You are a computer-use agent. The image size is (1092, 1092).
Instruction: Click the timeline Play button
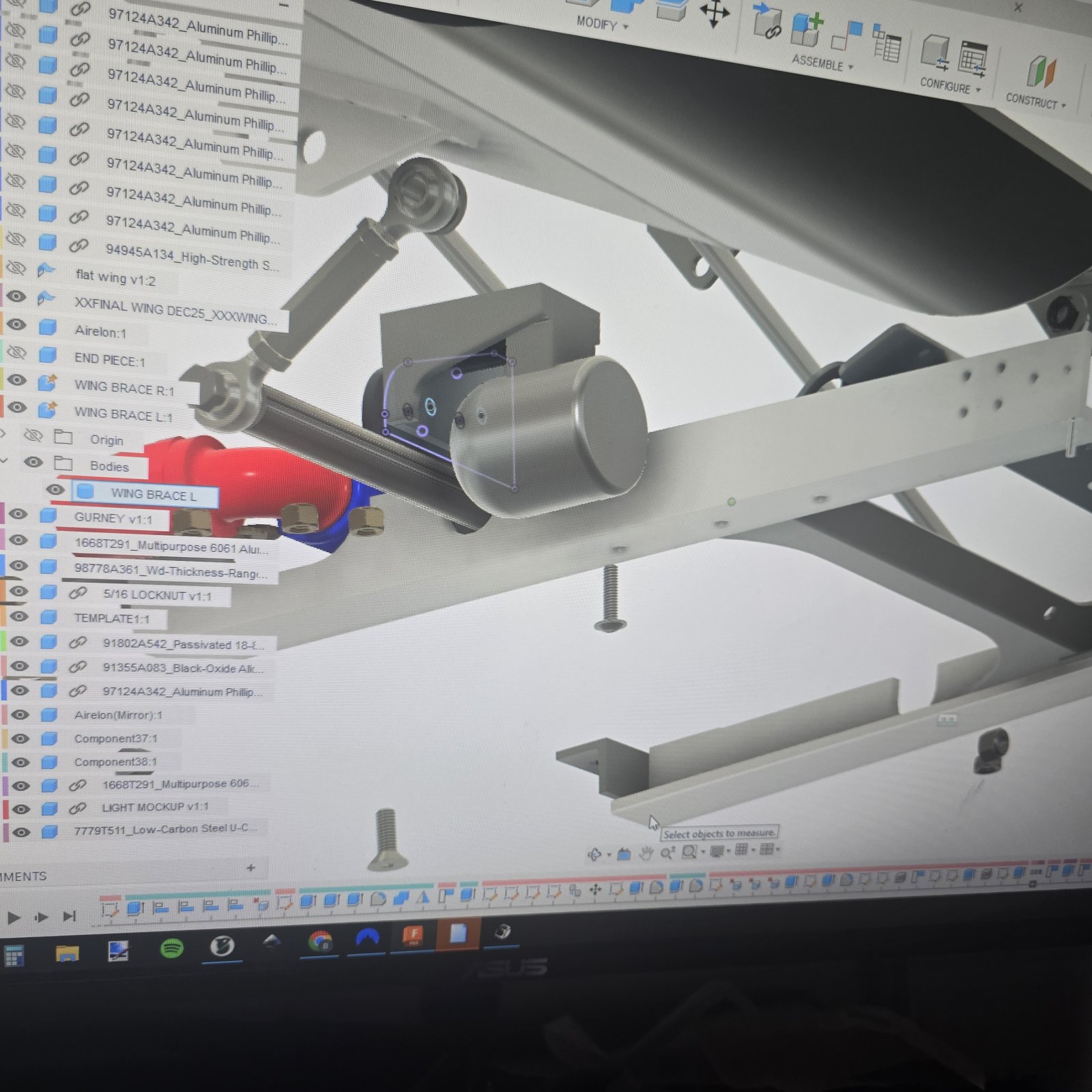coord(13,918)
